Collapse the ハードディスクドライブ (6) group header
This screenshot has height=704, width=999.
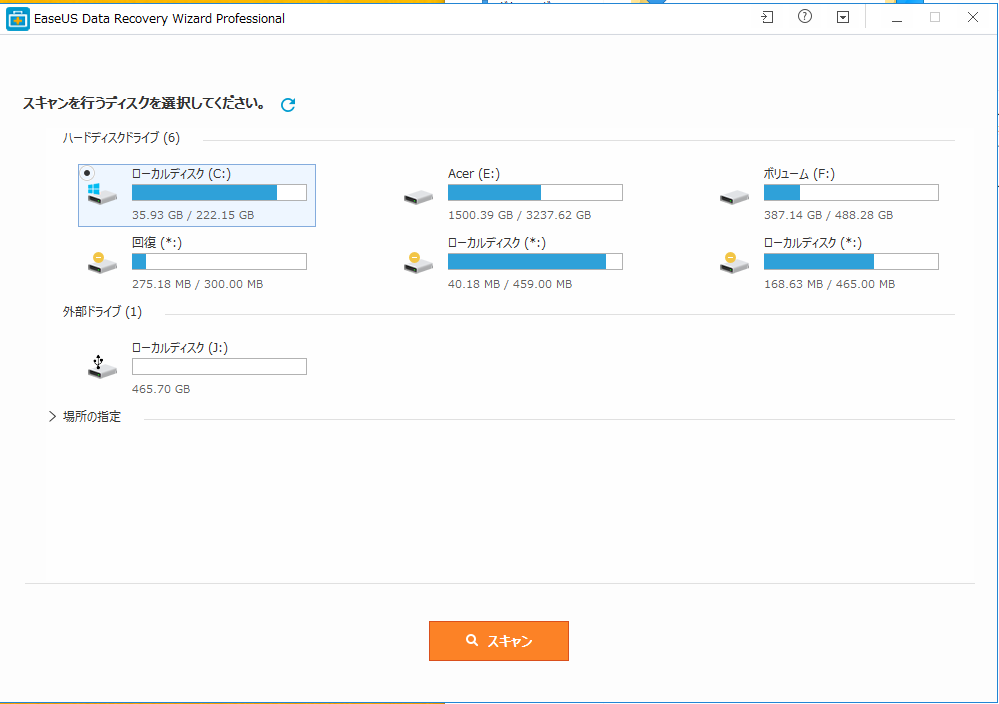(x=121, y=138)
